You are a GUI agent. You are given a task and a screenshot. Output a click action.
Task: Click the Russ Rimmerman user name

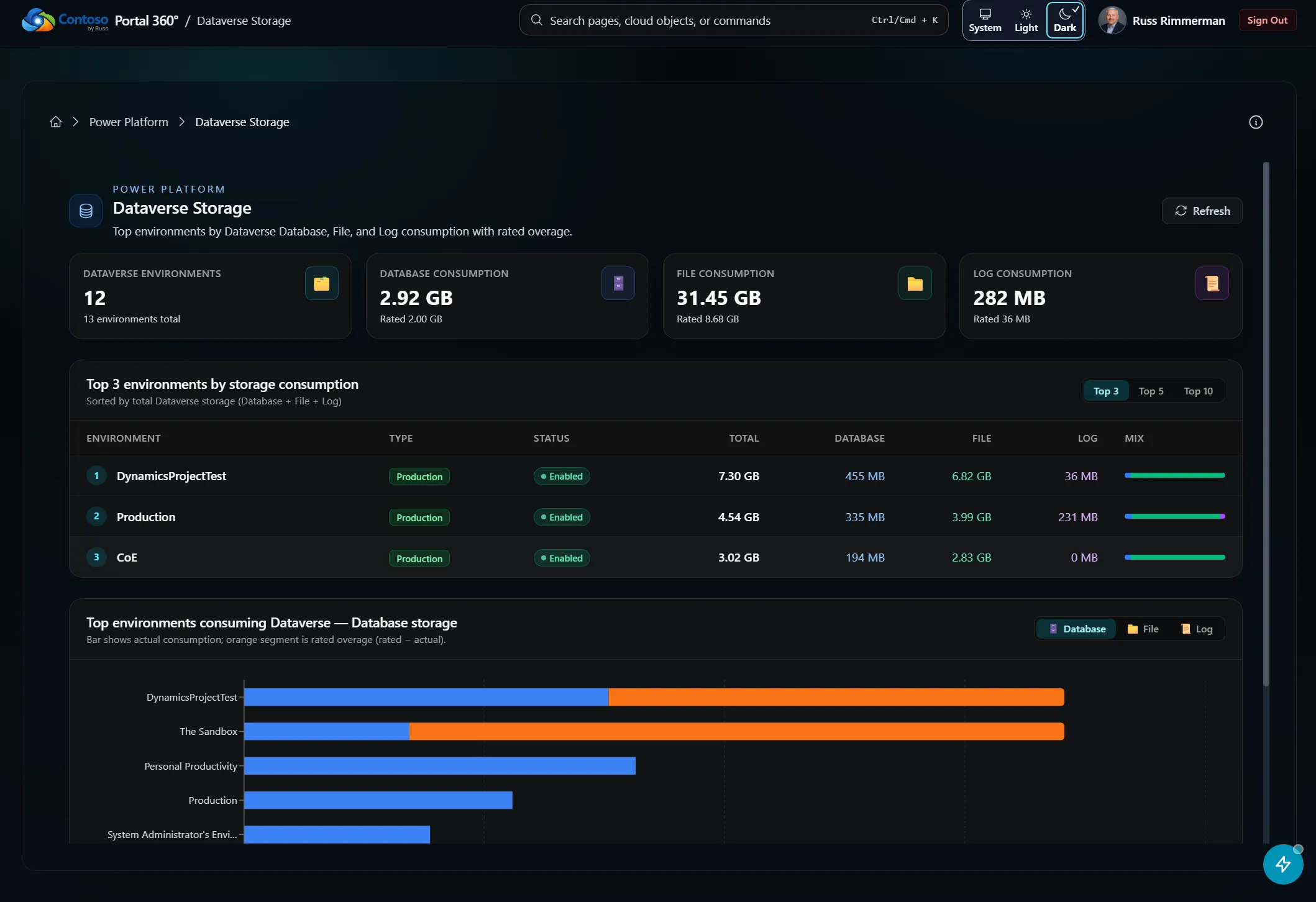pos(1179,20)
